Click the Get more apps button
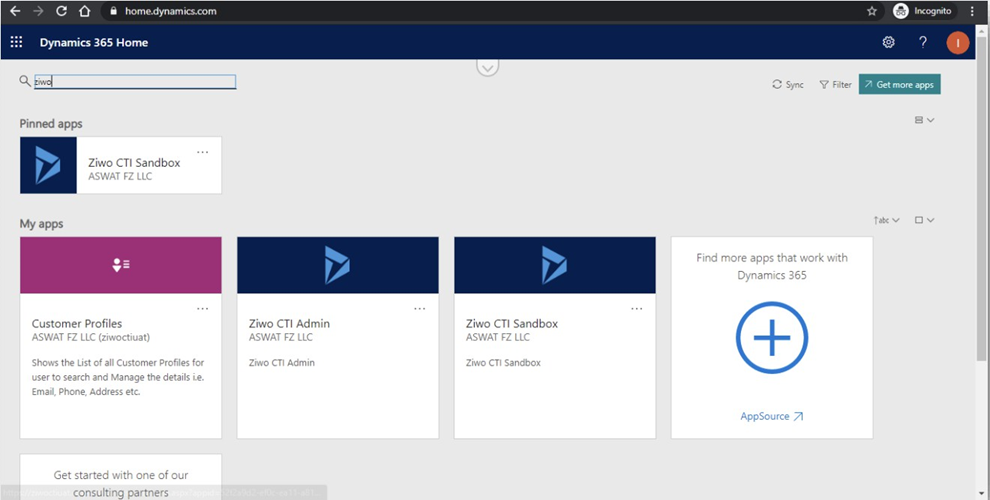The height and width of the screenshot is (500, 990). click(x=899, y=85)
